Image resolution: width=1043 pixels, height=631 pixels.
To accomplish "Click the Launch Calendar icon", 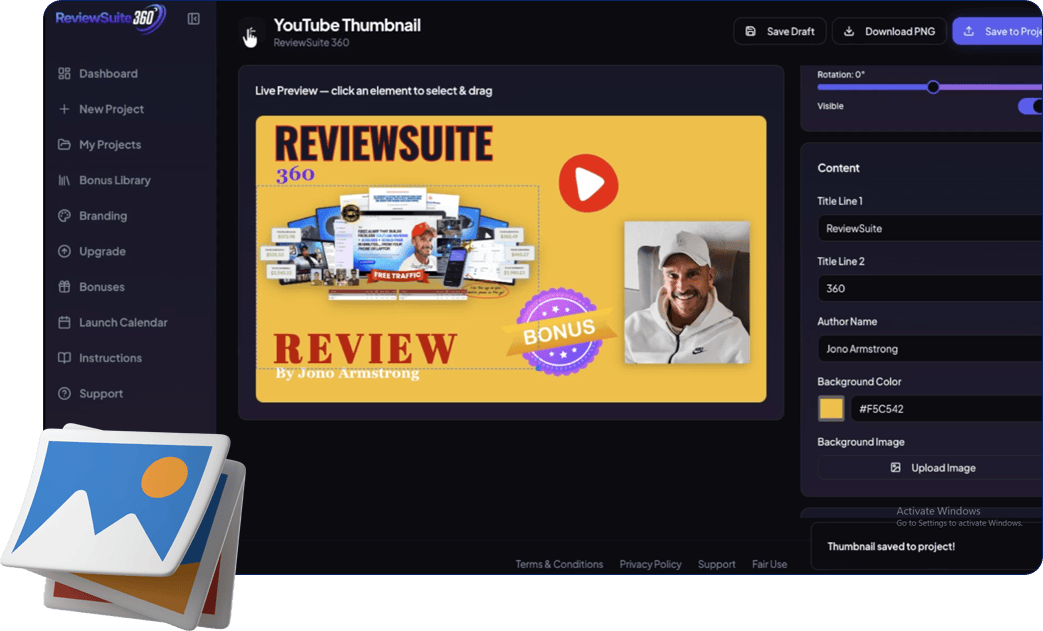I will 64,323.
